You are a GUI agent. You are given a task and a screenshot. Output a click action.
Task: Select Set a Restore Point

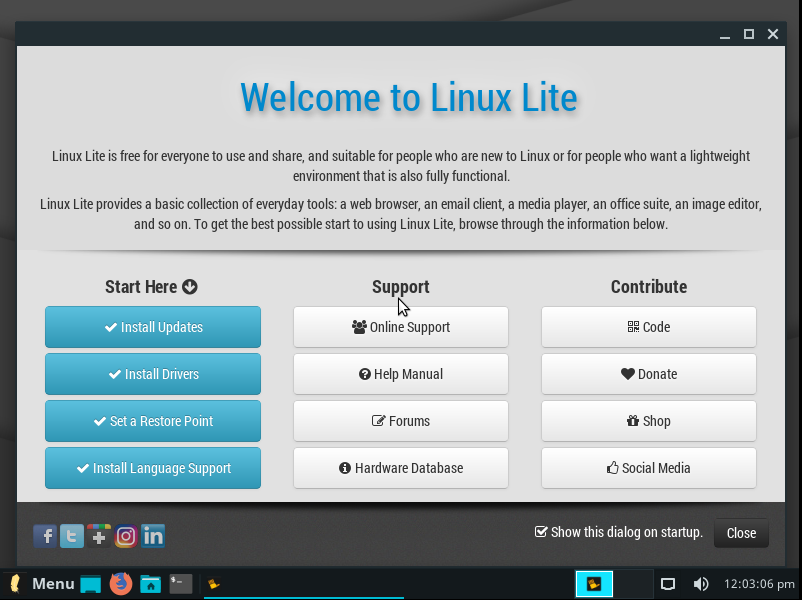(153, 421)
